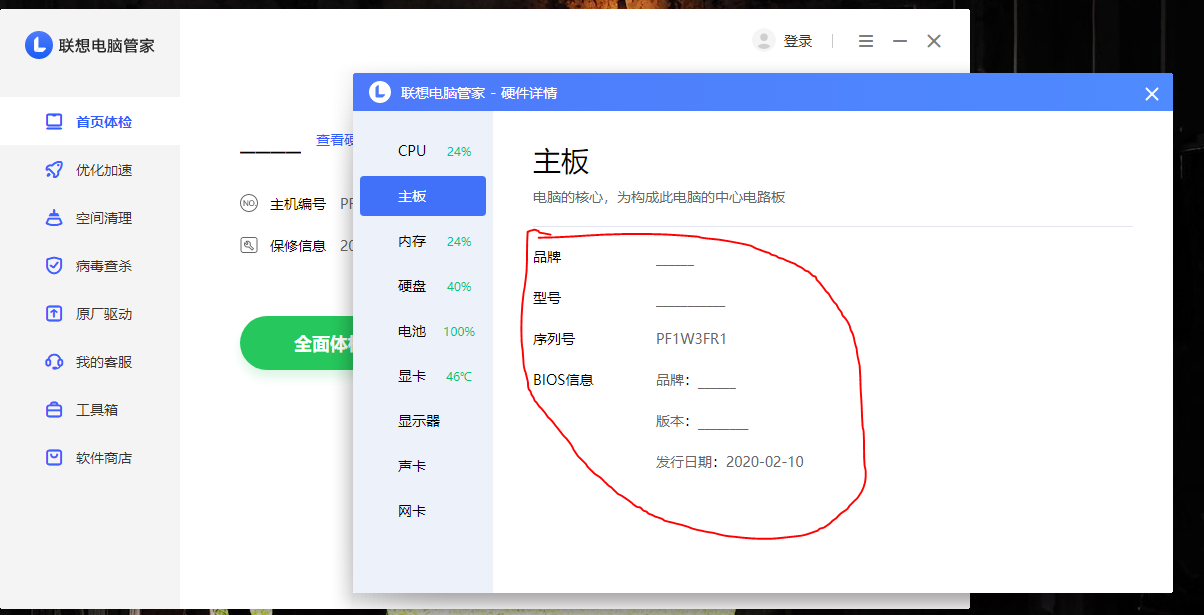The height and width of the screenshot is (615, 1204).
Task: Click the 主机编号 NO. icon
Action: tap(249, 203)
